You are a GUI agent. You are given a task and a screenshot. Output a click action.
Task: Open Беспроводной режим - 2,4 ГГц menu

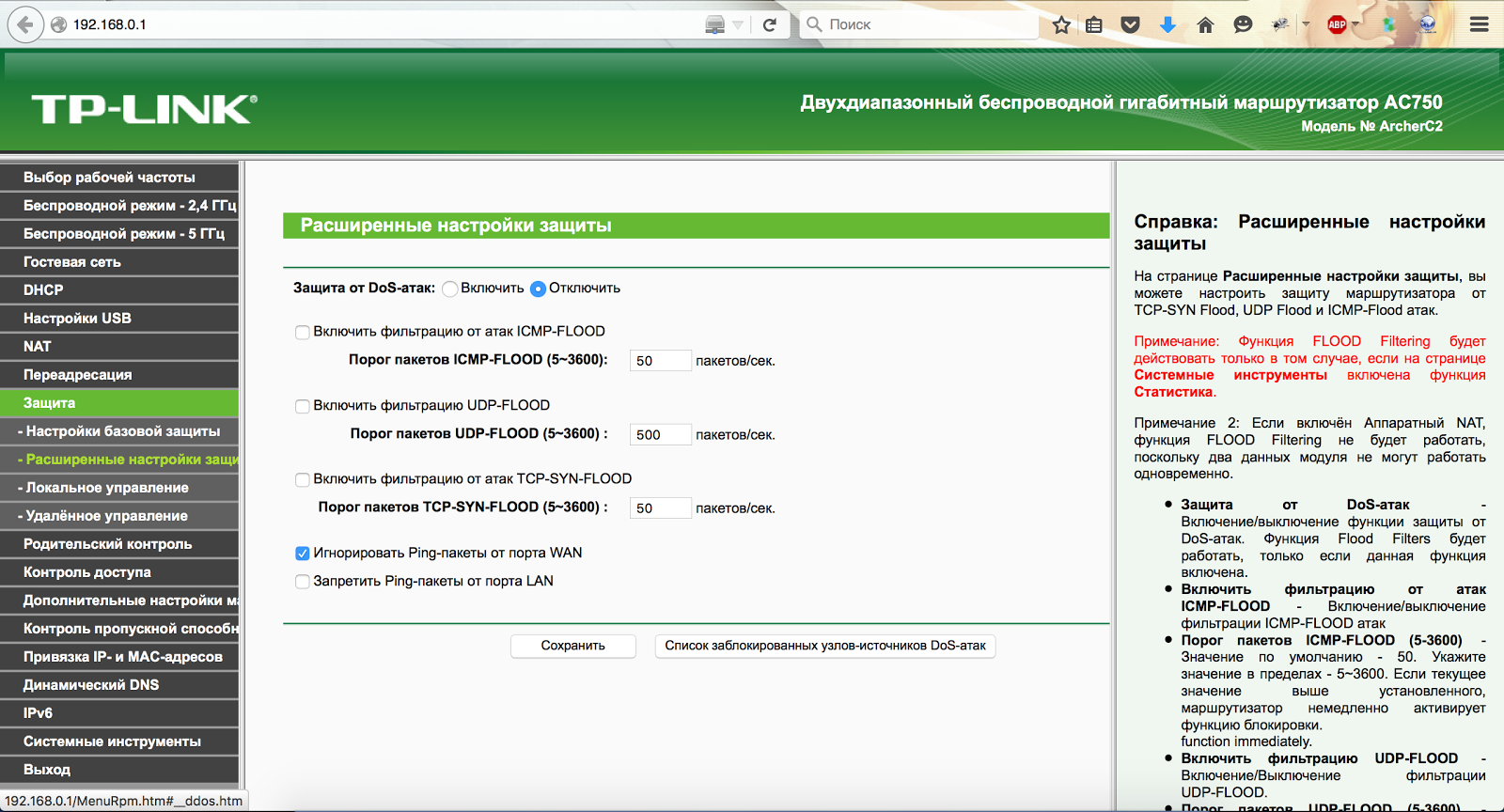click(119, 205)
